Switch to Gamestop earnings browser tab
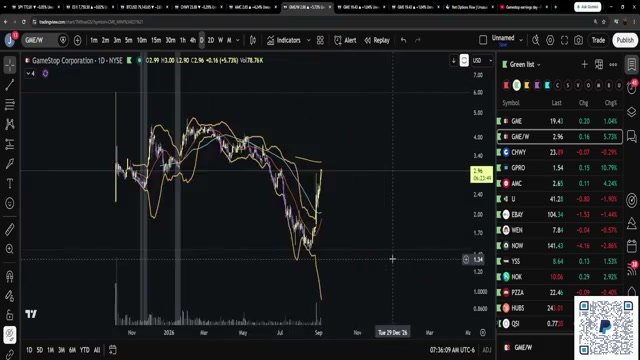The image size is (640, 360). pos(522,7)
